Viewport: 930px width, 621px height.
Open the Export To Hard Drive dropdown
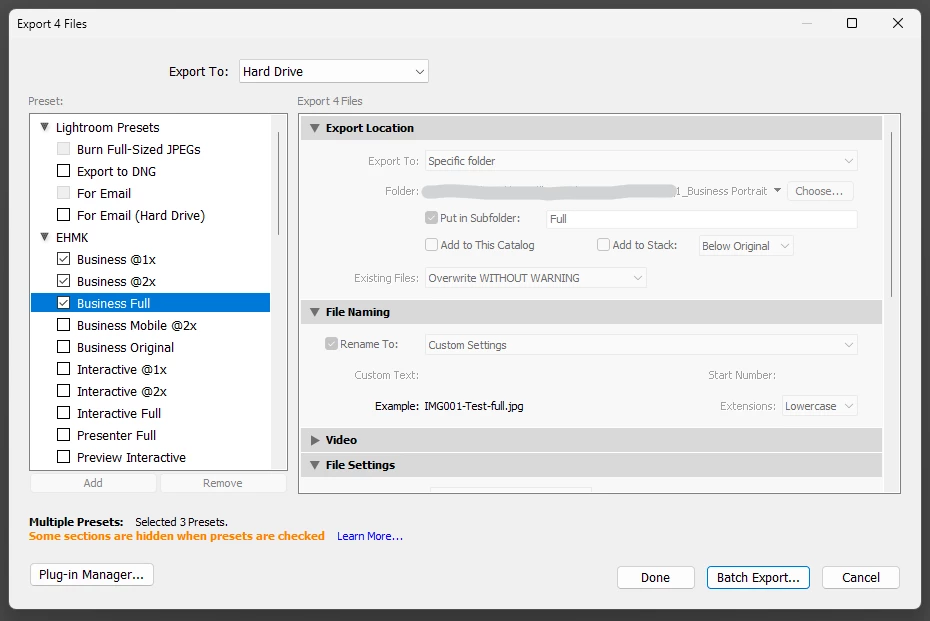pyautogui.click(x=333, y=71)
